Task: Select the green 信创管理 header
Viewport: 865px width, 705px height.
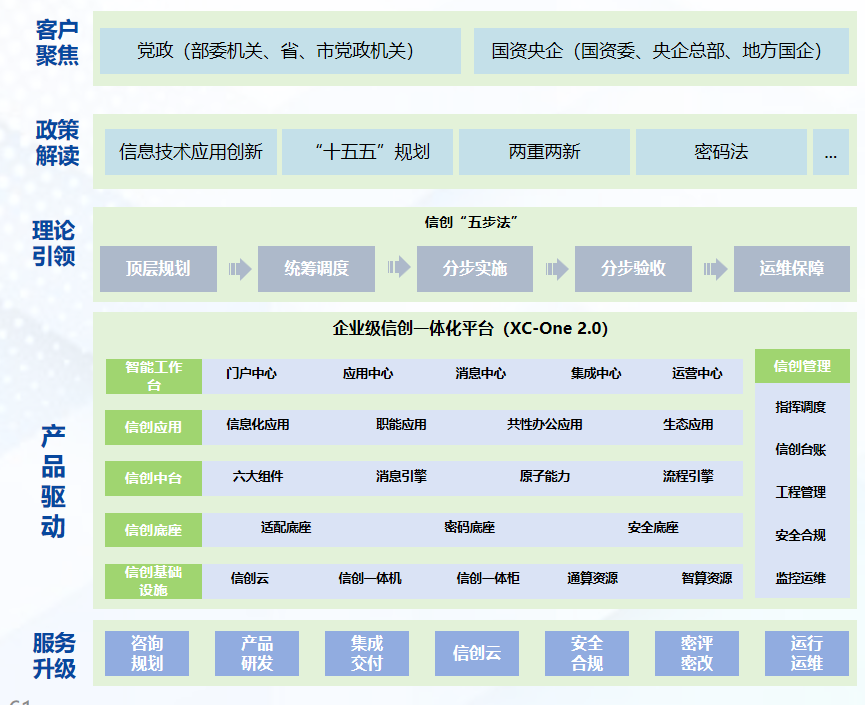Action: coord(802,366)
